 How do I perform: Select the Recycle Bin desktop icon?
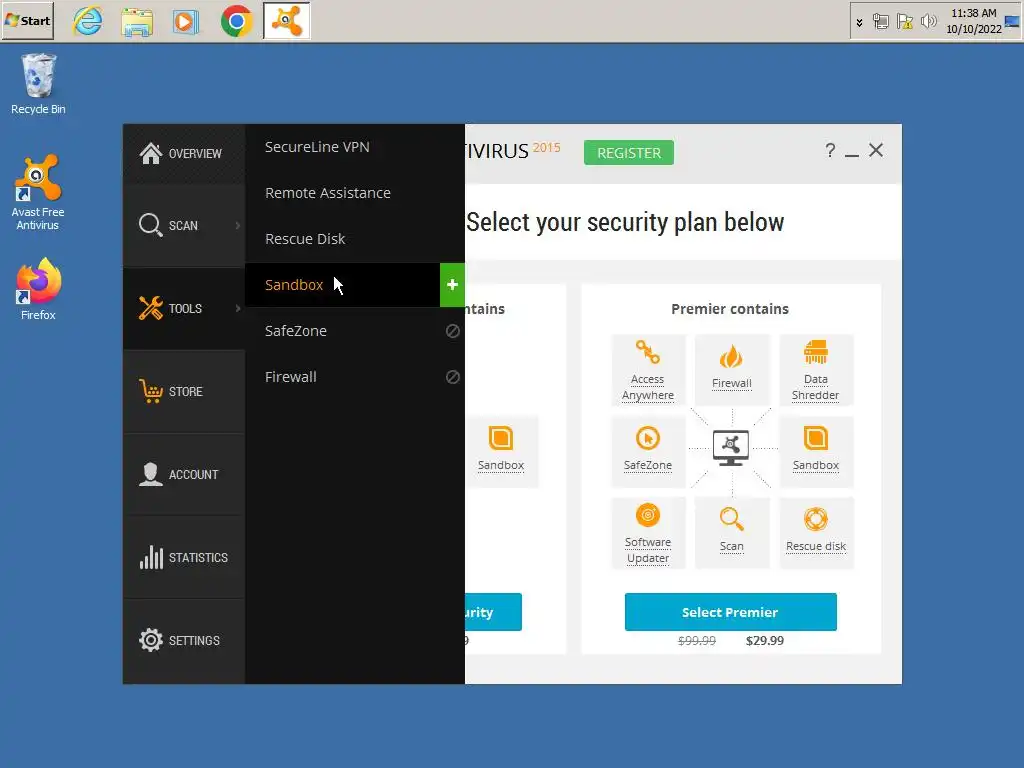click(x=38, y=84)
